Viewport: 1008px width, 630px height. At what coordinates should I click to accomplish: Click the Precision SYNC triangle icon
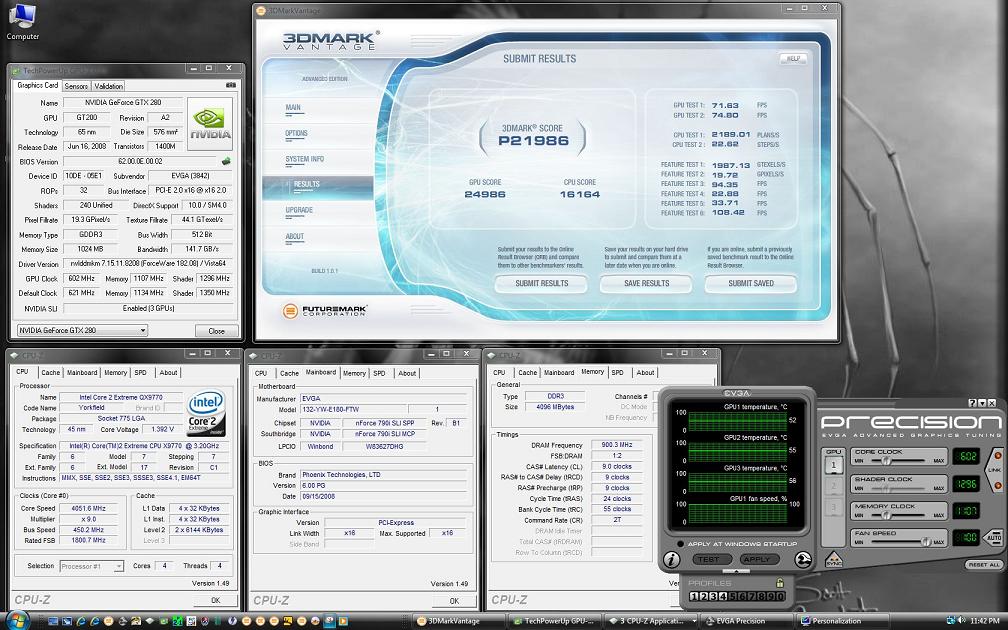click(x=834, y=559)
